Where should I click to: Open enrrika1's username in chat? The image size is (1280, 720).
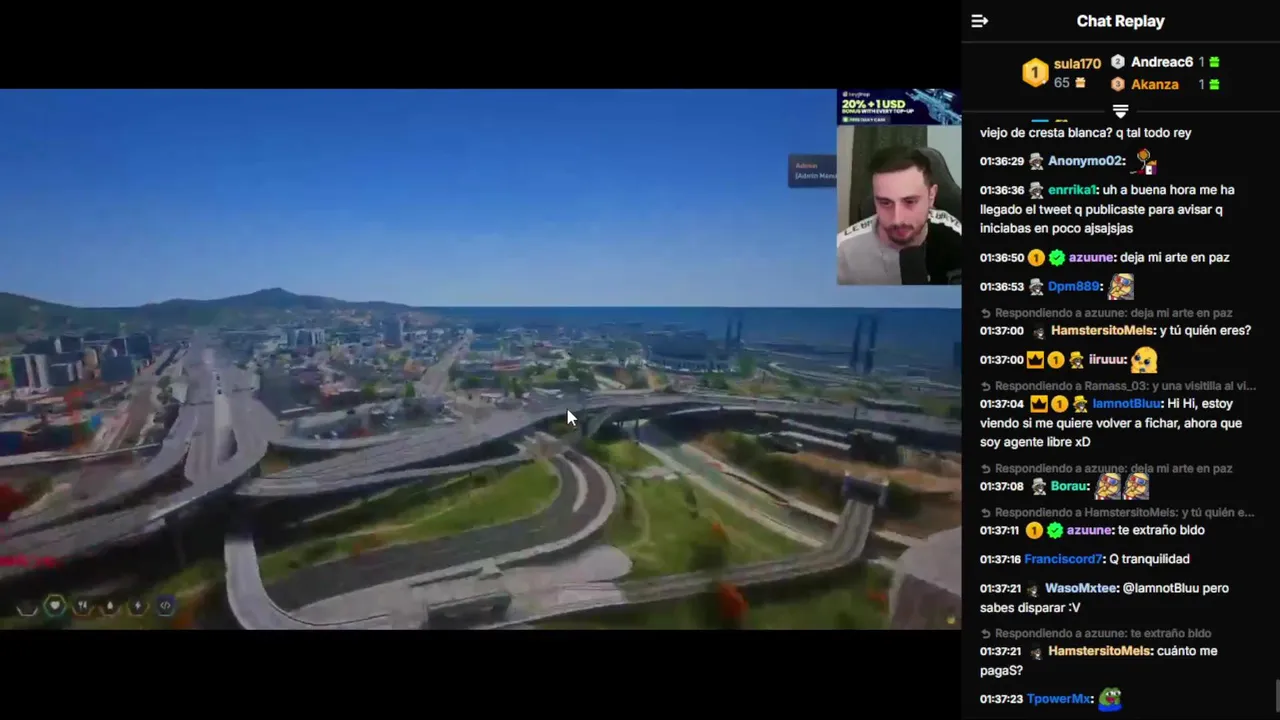tap(1073, 190)
